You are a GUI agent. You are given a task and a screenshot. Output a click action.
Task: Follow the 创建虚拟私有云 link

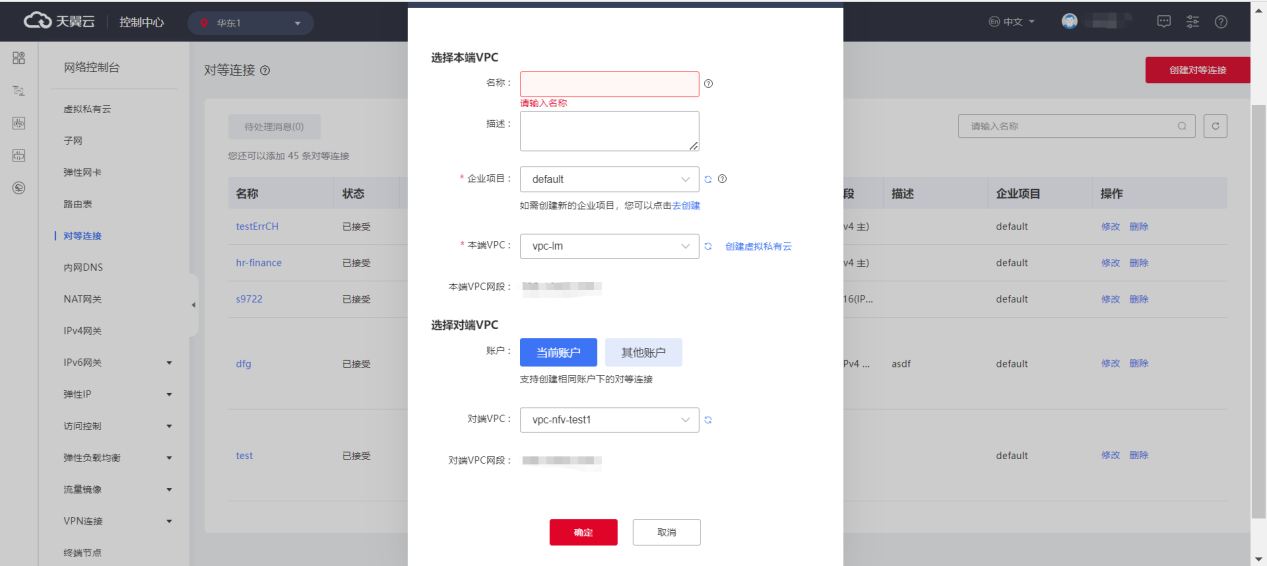click(758, 246)
